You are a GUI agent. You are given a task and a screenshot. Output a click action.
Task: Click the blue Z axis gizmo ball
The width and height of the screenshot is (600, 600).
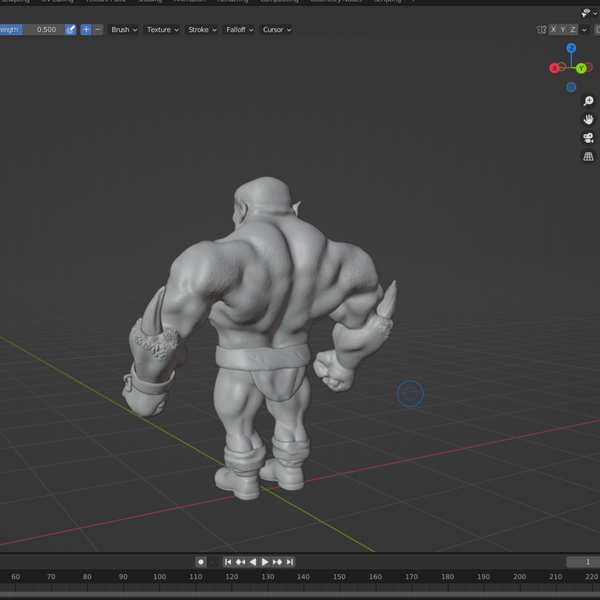[571, 48]
